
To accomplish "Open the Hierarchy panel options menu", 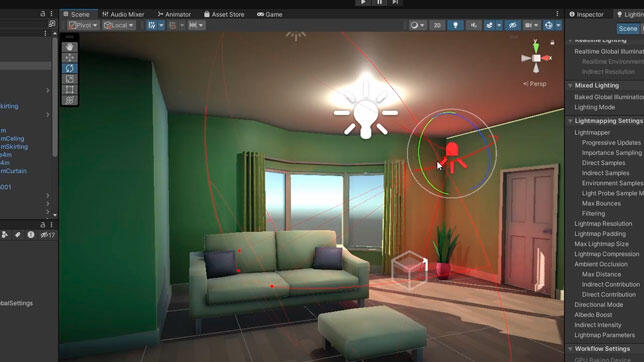I will [x=51, y=14].
